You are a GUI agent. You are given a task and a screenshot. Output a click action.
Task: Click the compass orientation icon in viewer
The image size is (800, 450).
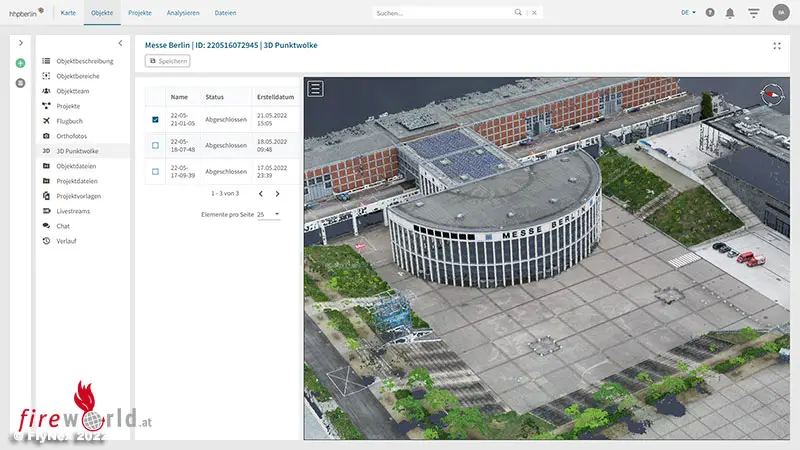(x=770, y=94)
